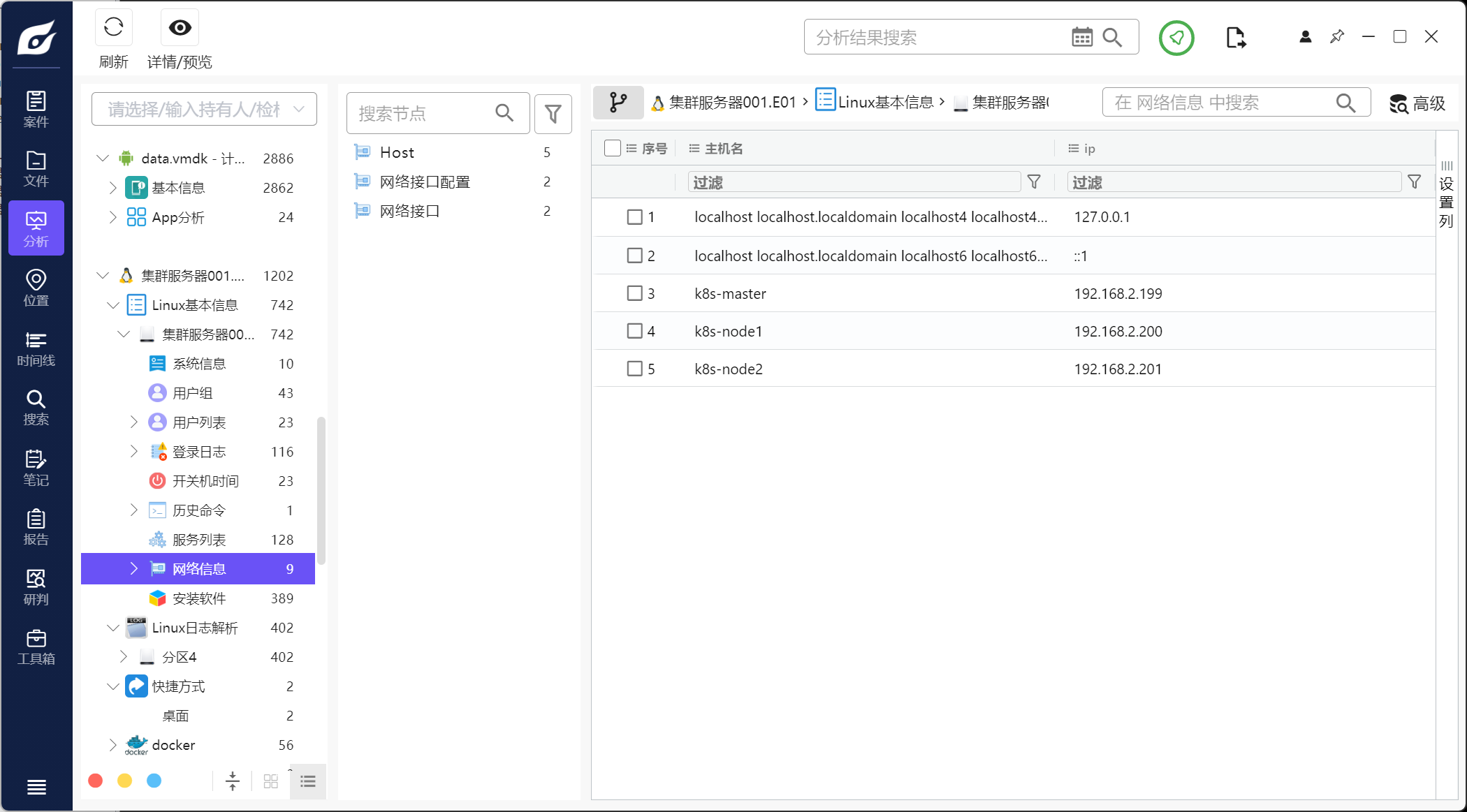Screen dimensions: 1467x812
Task: Click the Advanced (高级) search button
Action: point(1417,103)
